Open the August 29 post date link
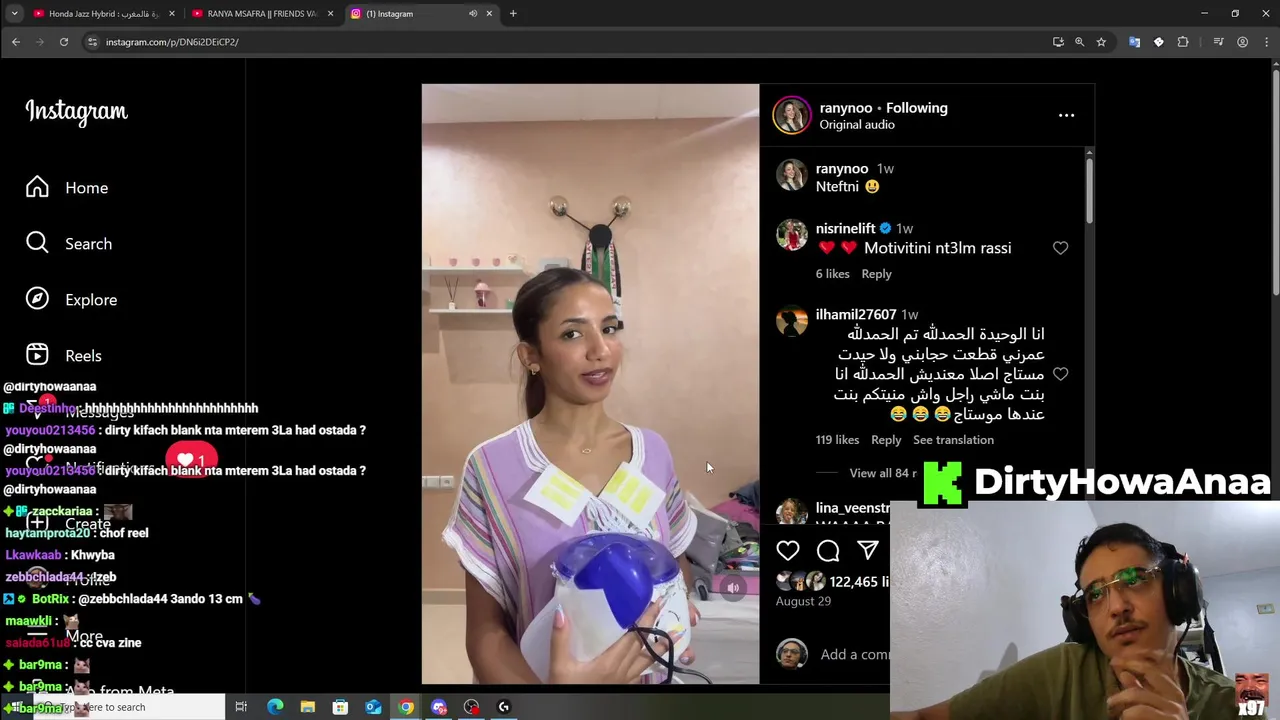1280x720 pixels. coord(803,601)
